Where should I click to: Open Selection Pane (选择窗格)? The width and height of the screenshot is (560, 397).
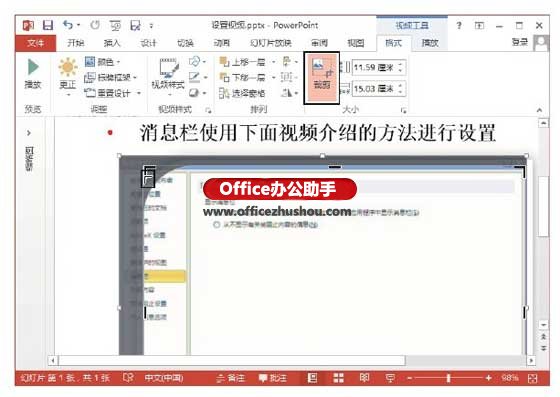[x=242, y=93]
